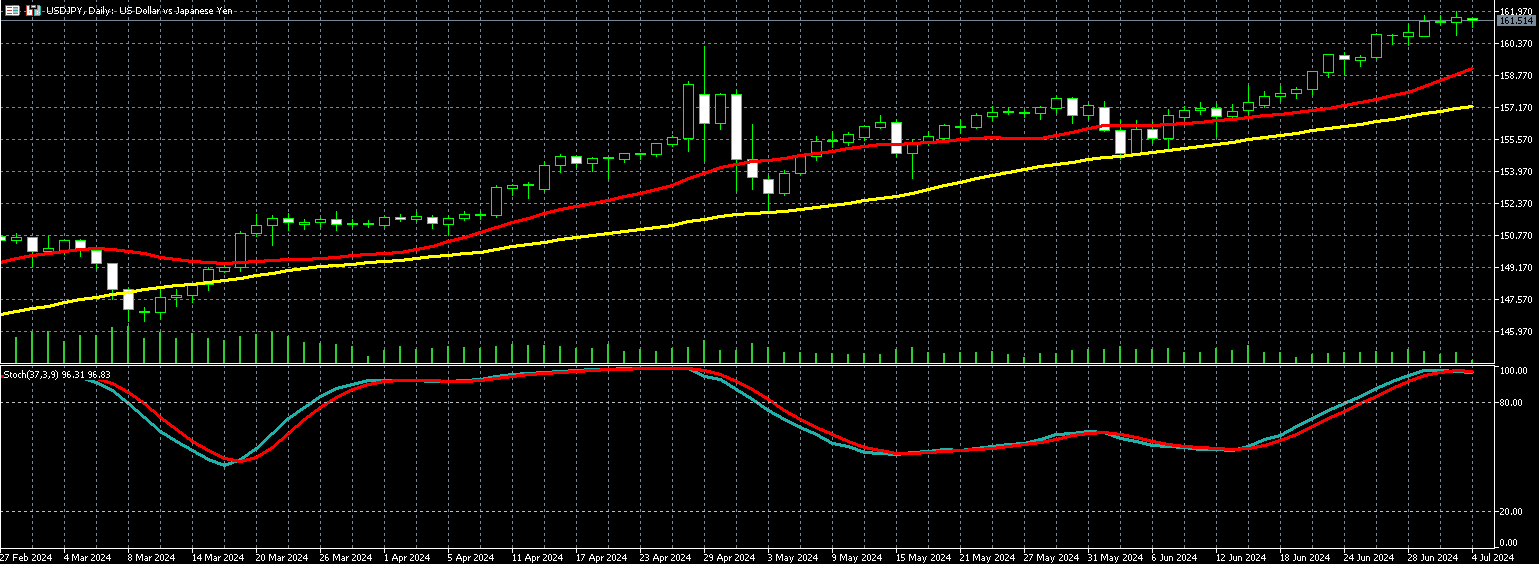
Task: Select the 14 Mar 2024 date label
Action: coord(216,557)
